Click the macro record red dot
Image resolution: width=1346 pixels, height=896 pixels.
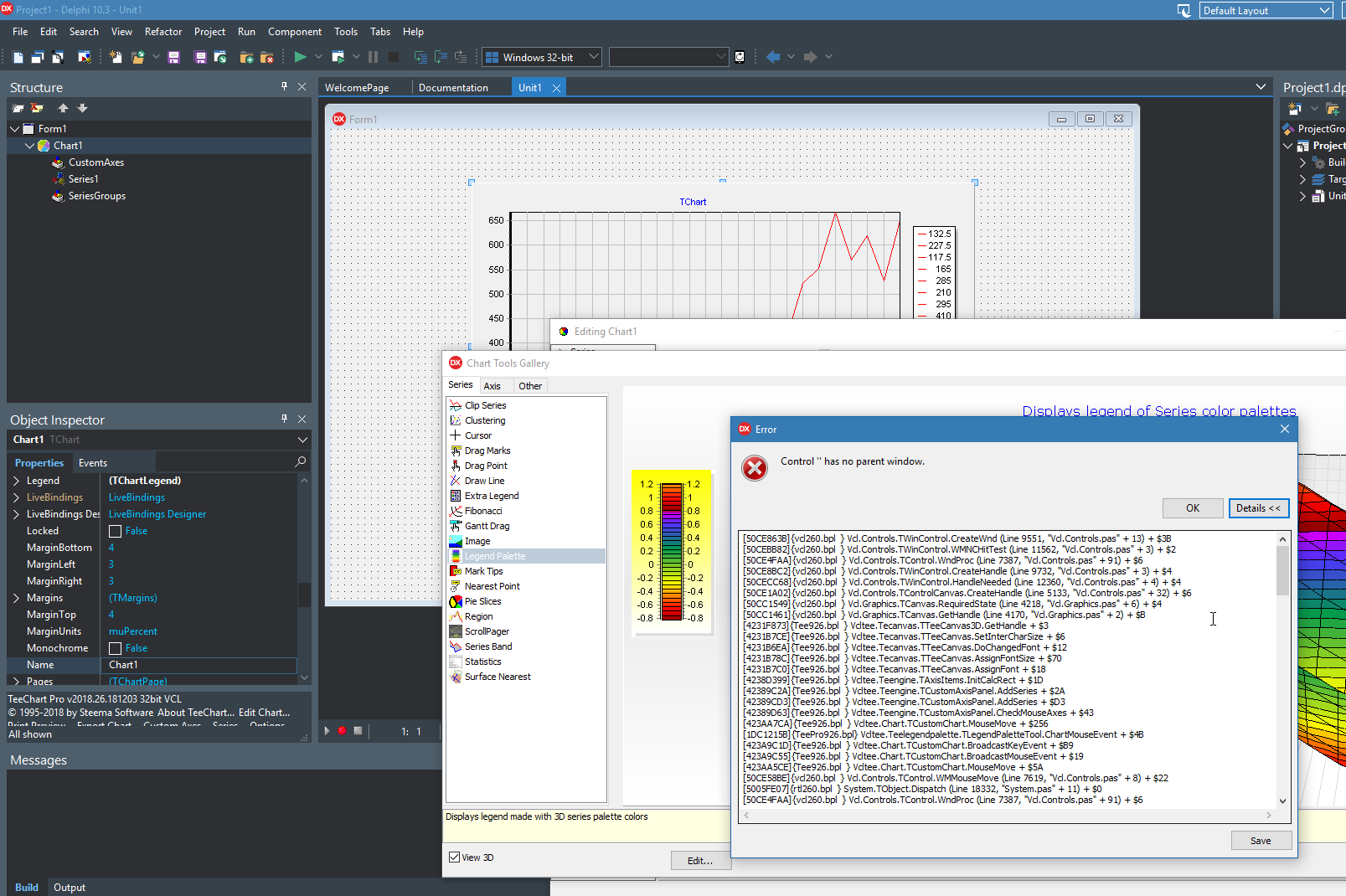click(342, 731)
